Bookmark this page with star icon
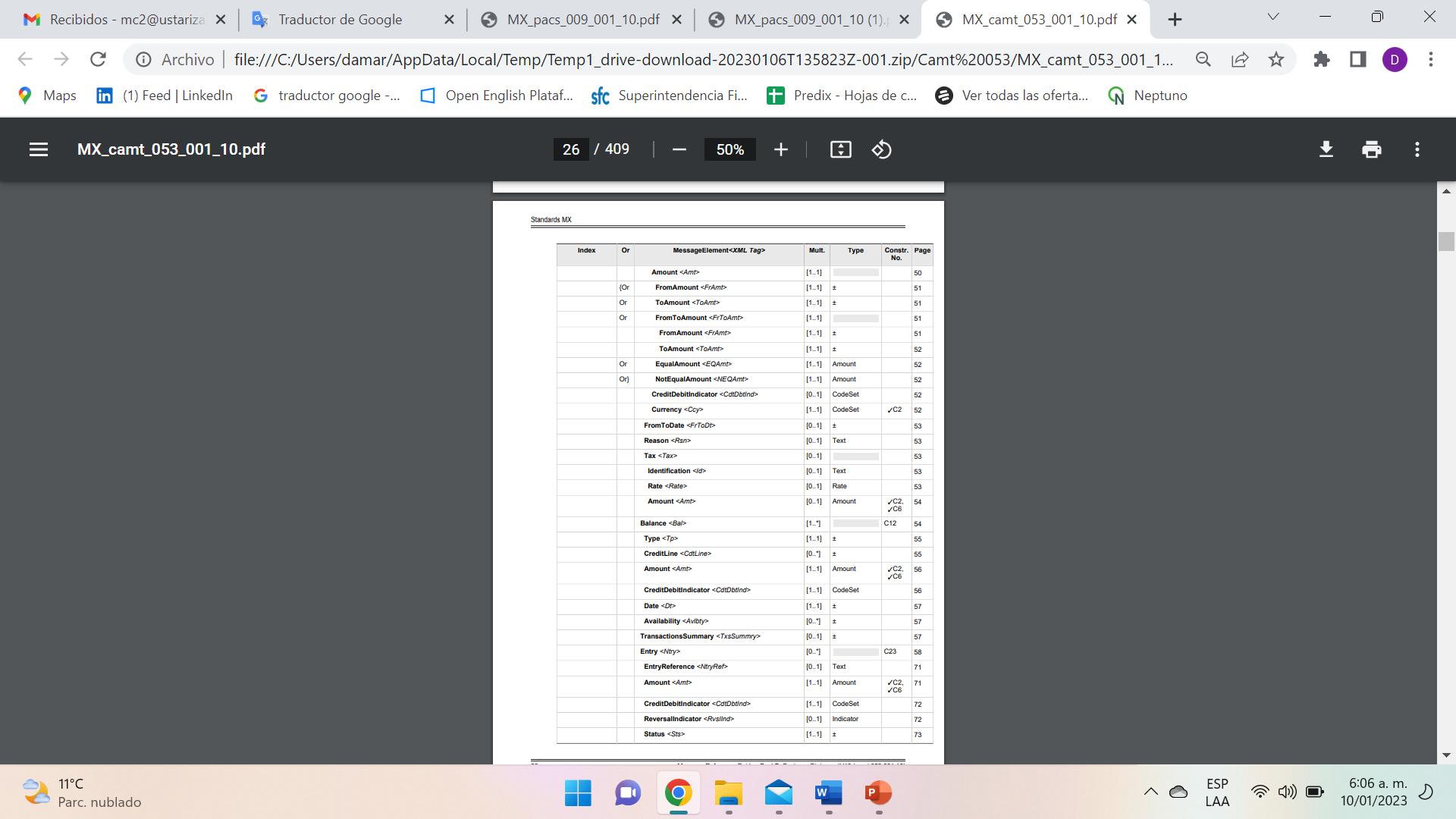The width and height of the screenshot is (1456, 819). point(1276,59)
